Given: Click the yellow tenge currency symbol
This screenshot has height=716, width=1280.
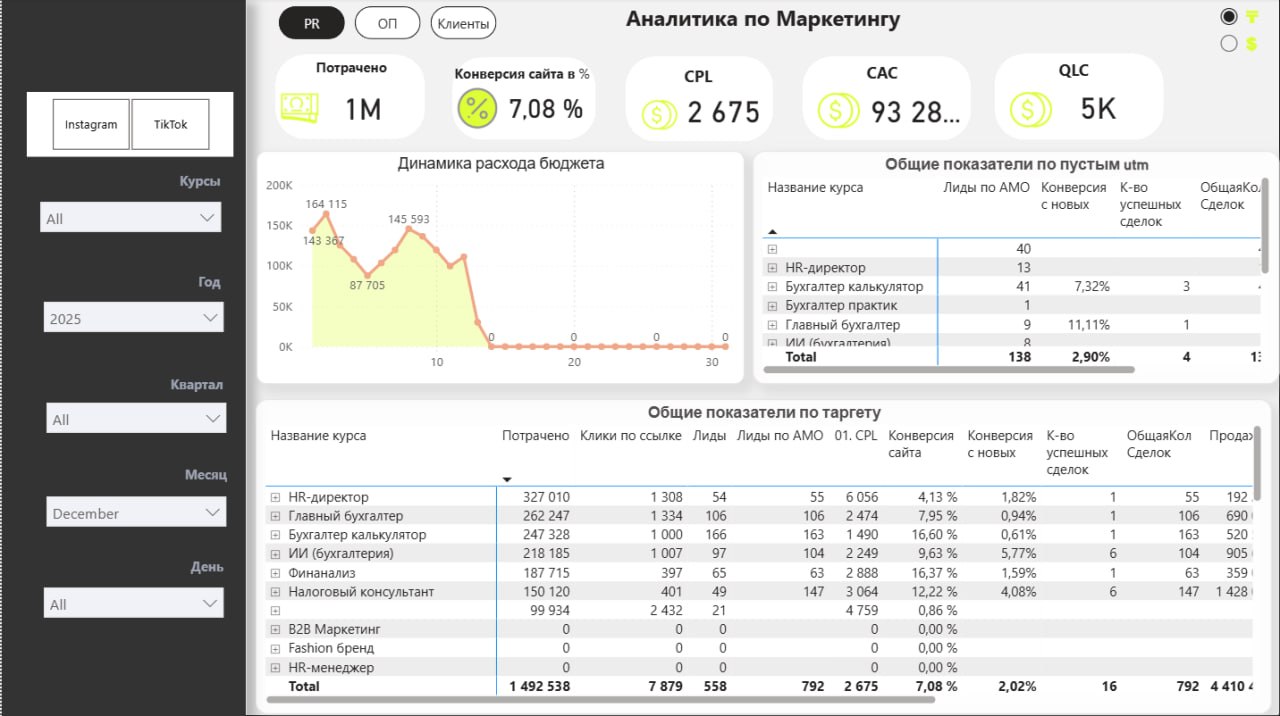Looking at the screenshot, I should 1251,17.
